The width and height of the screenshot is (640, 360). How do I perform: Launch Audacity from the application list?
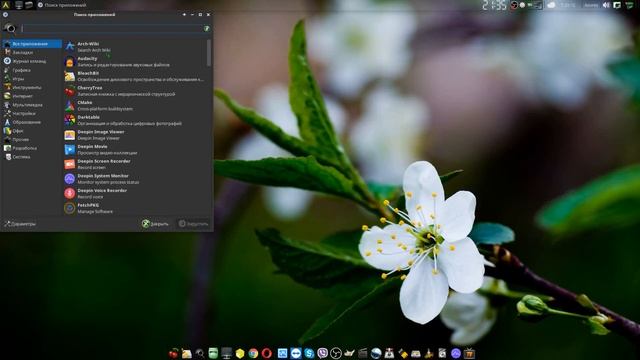click(x=135, y=61)
